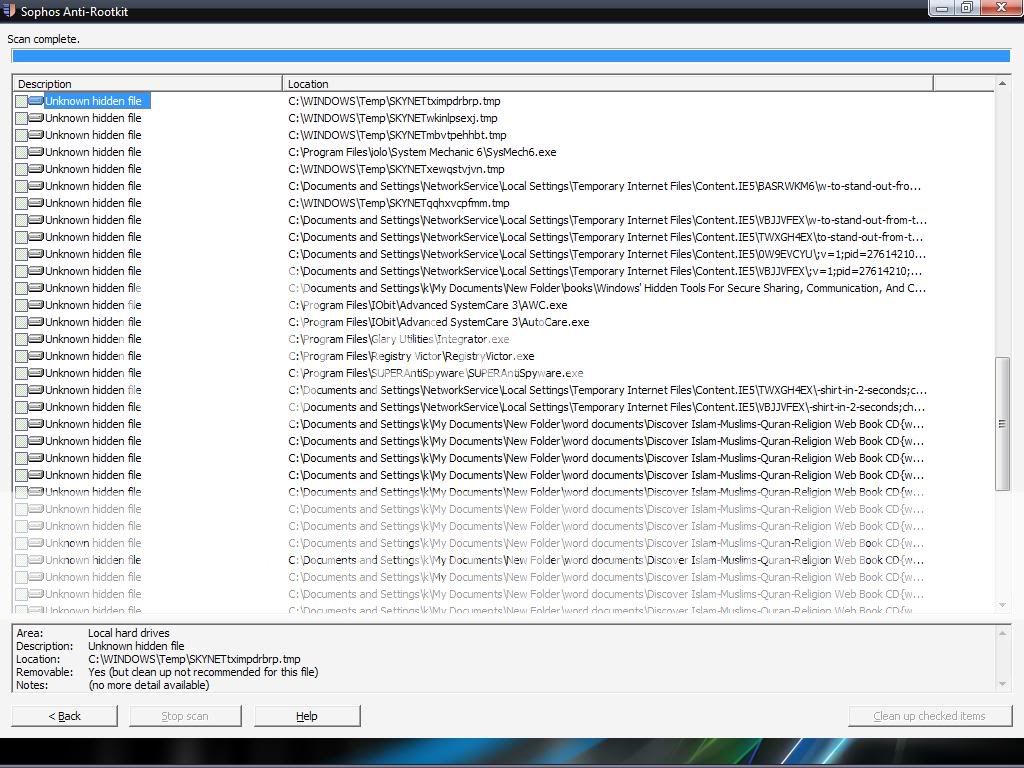This screenshot has width=1024, height=768.
Task: Check the box for SKYNETwkinlpsexj.tmp
Action: click(22, 118)
